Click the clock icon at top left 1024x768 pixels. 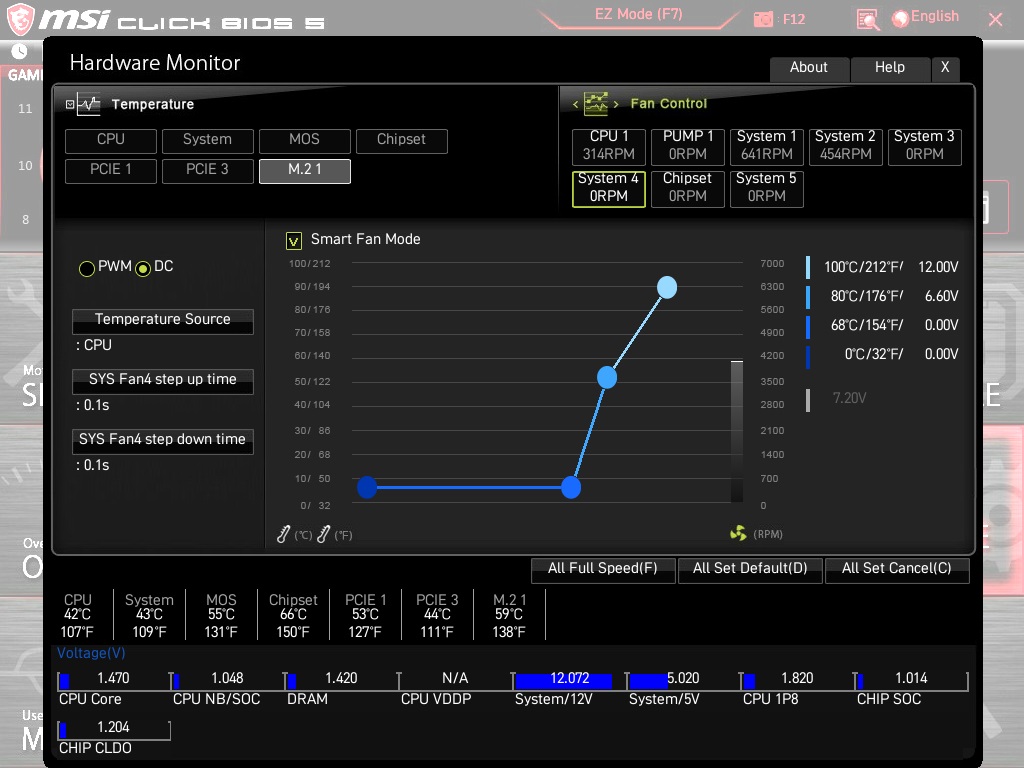click(x=20, y=51)
